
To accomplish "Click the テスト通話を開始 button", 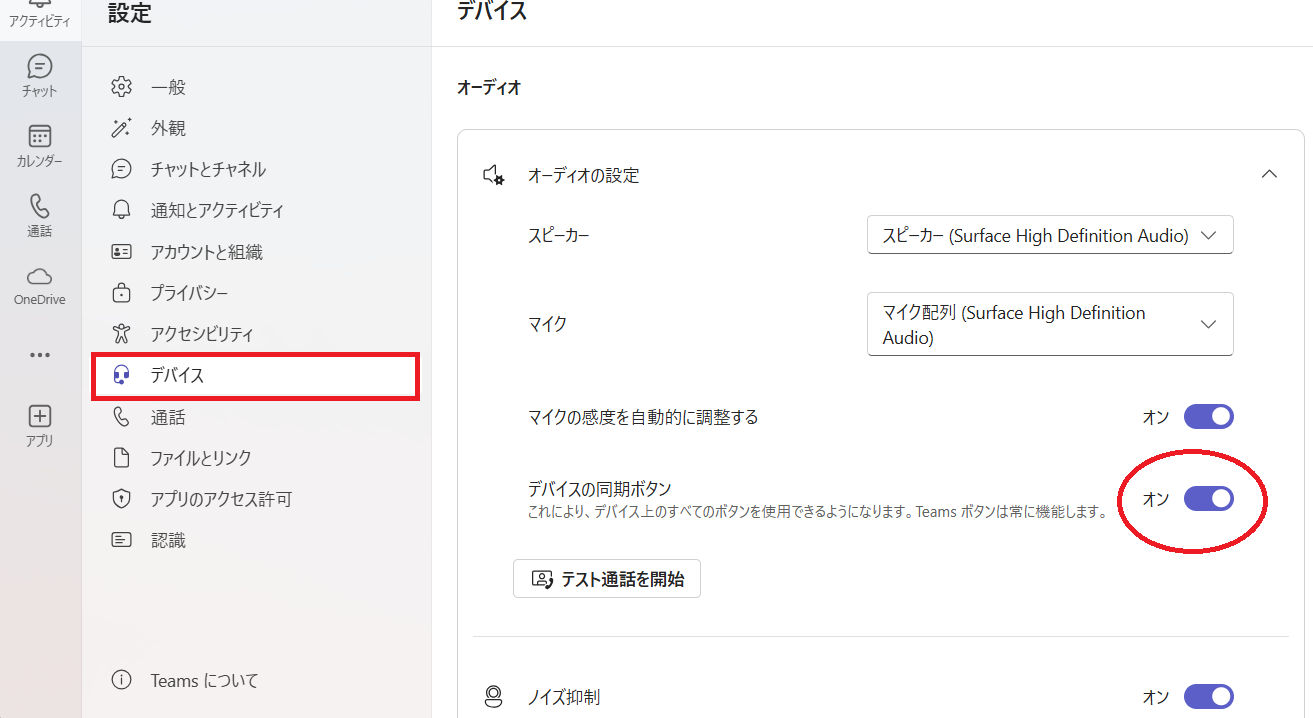I will coord(607,578).
